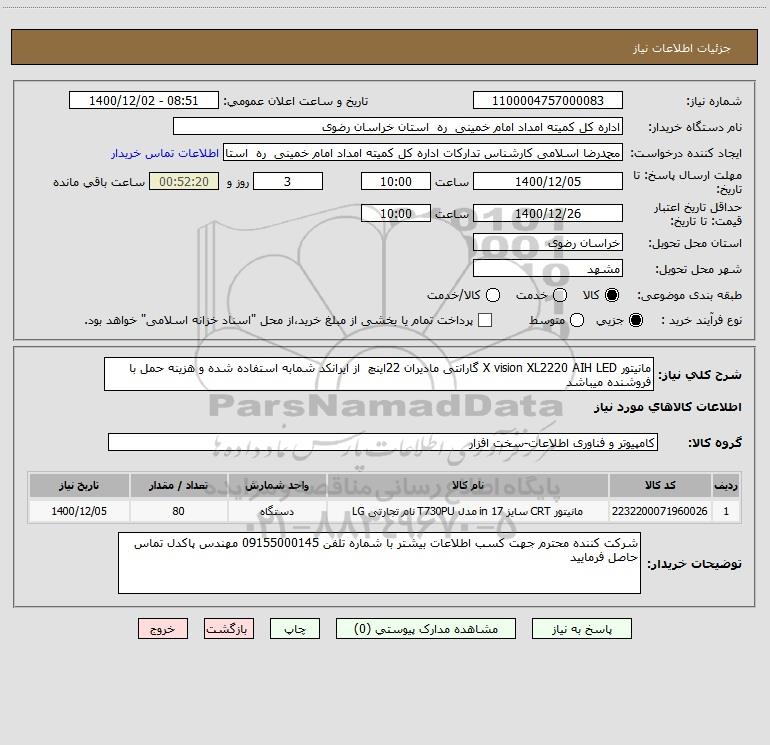The width and height of the screenshot is (770, 745).
Task: Click the شرح کلی نیاز description box
Action: pos(379,374)
